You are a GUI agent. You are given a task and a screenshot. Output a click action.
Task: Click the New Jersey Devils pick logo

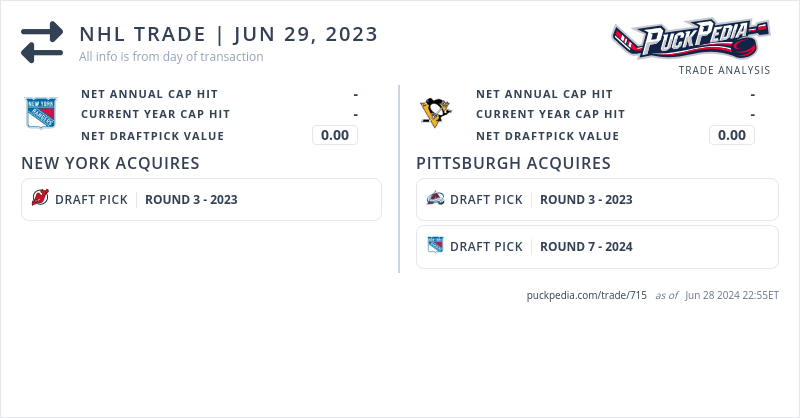[40, 199]
